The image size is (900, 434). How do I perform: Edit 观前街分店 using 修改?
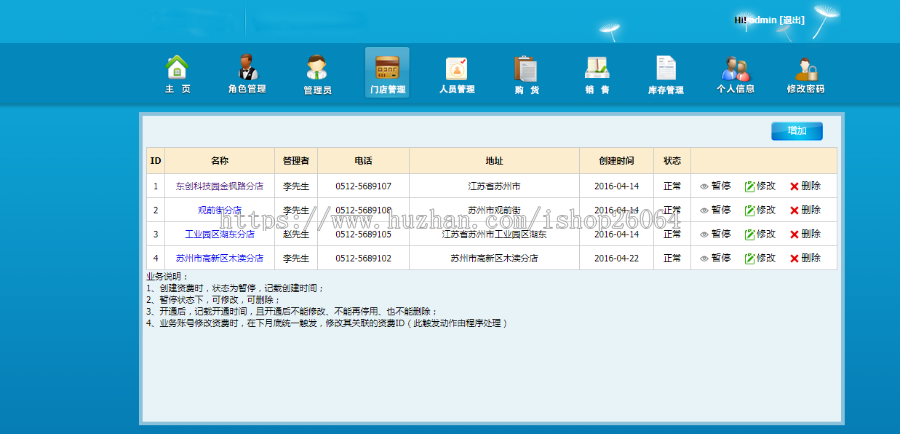(760, 210)
